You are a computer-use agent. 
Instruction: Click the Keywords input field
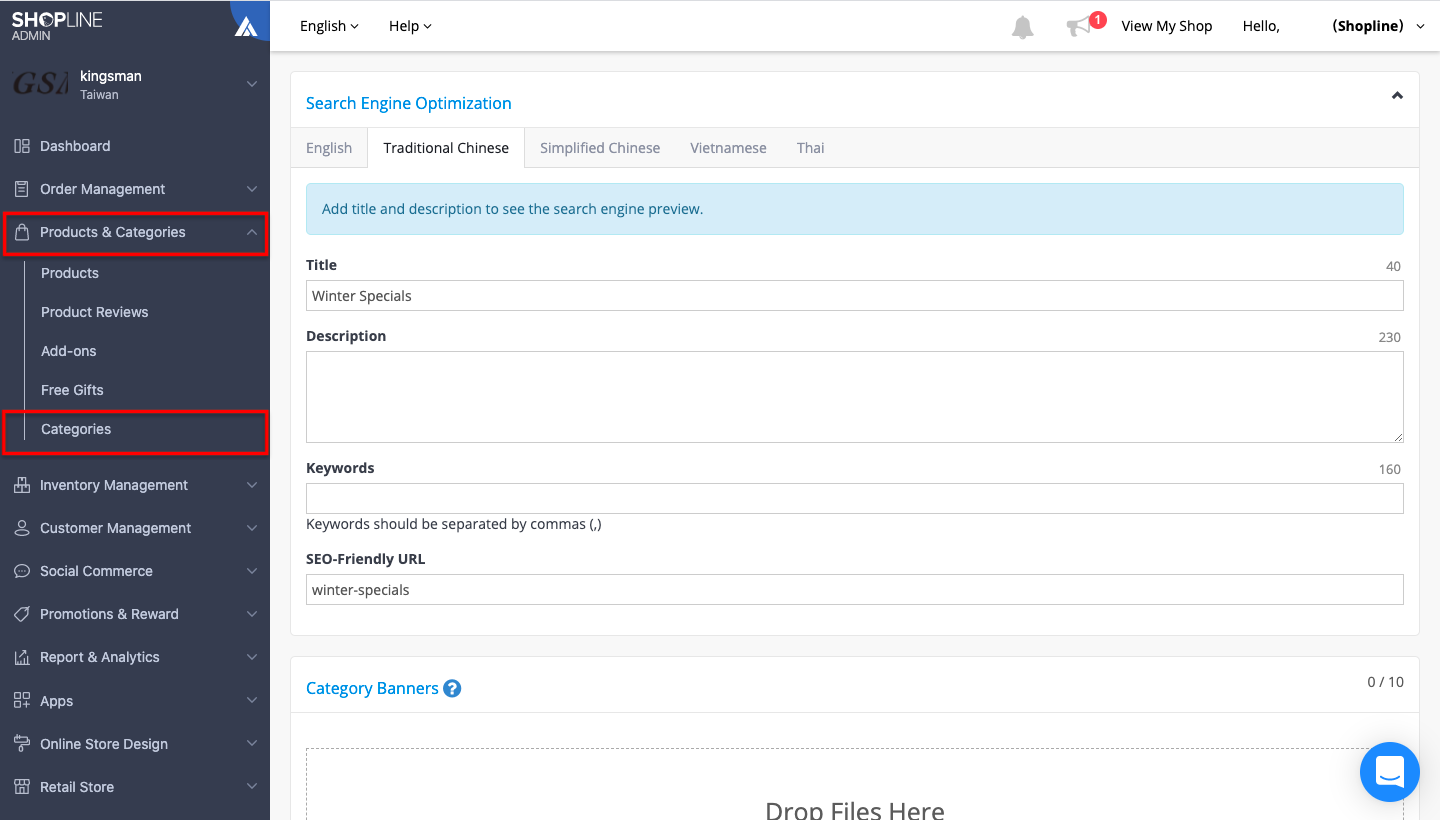pyautogui.click(x=855, y=499)
